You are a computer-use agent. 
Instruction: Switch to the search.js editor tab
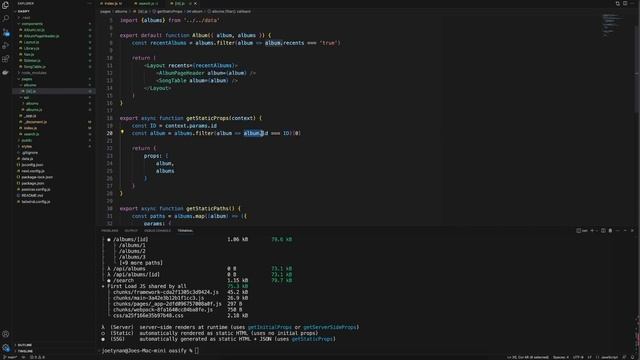pos(145,3)
